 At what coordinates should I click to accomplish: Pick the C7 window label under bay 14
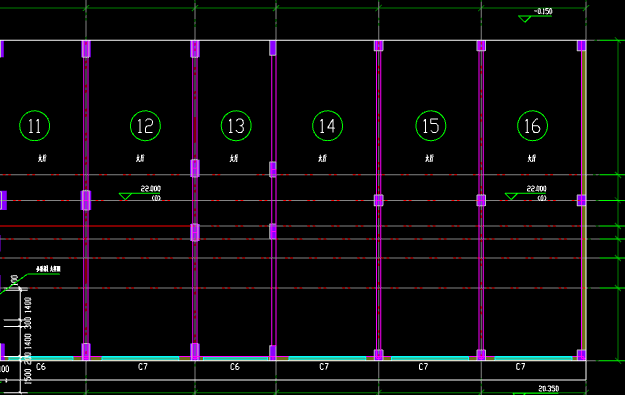pyautogui.click(x=324, y=367)
